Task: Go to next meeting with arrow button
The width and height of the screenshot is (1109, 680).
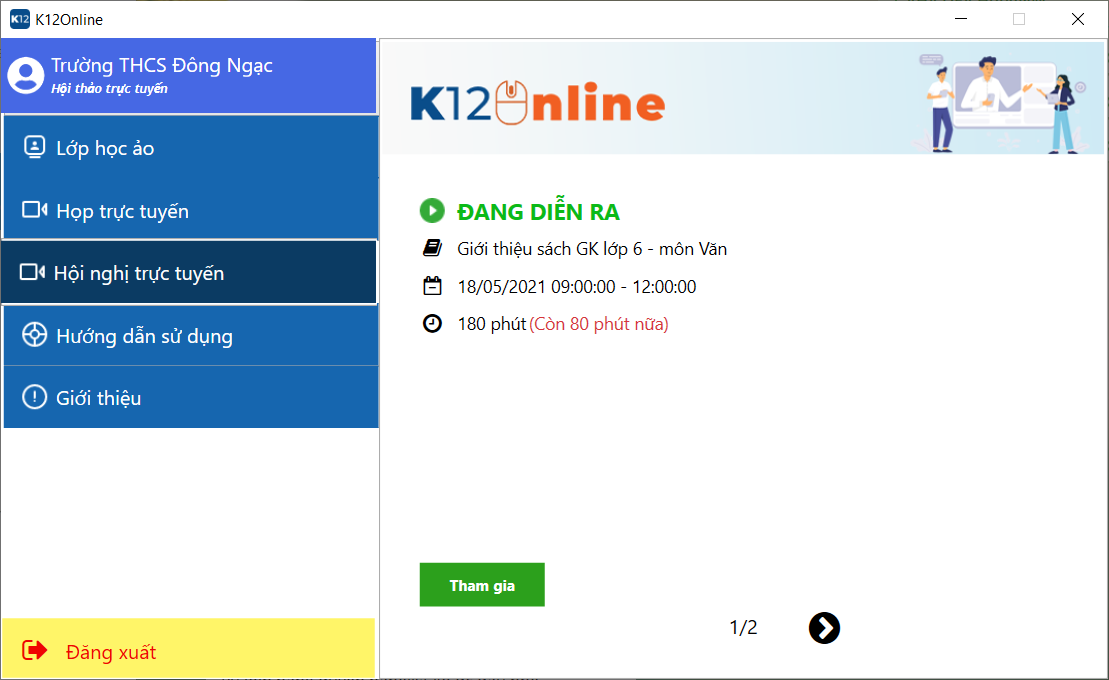Action: 824,628
